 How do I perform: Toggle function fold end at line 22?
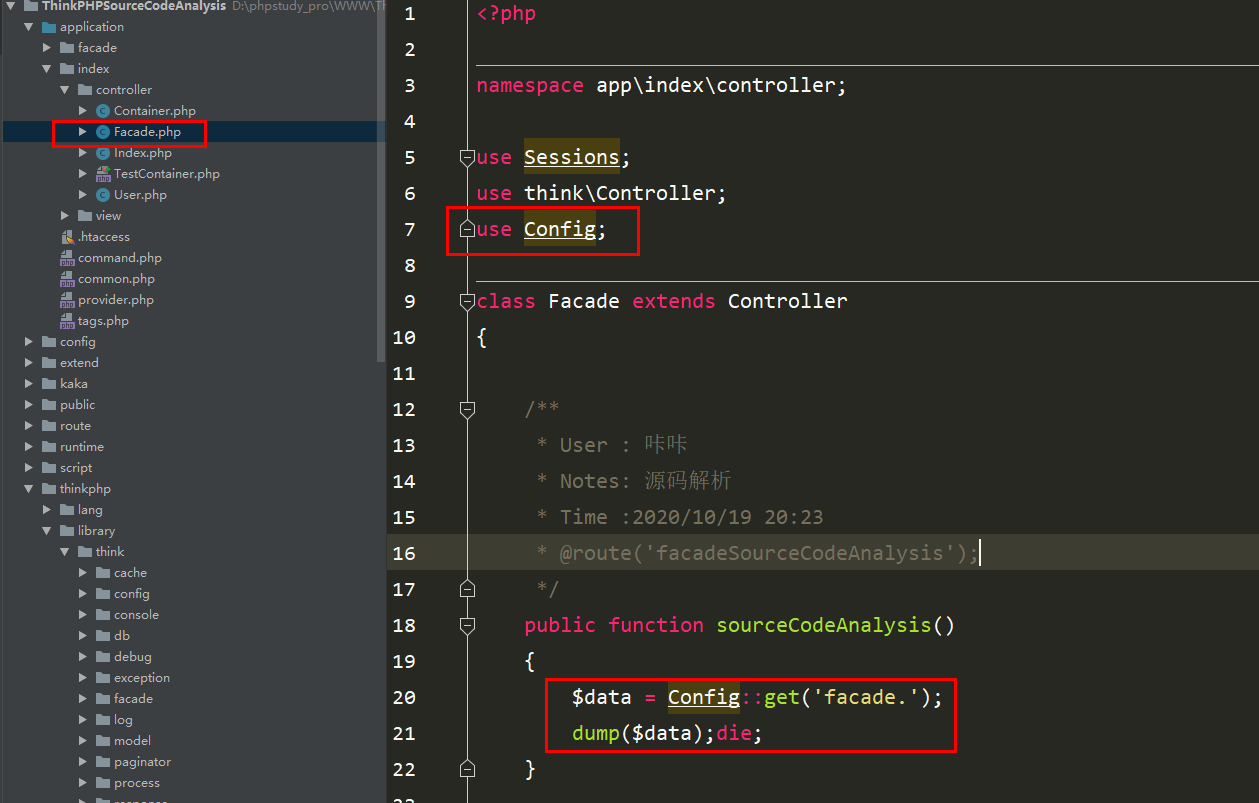467,769
